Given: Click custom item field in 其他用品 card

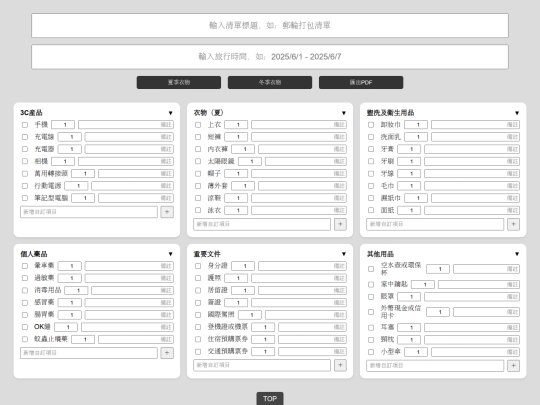Looking at the screenshot, I should 435,366.
